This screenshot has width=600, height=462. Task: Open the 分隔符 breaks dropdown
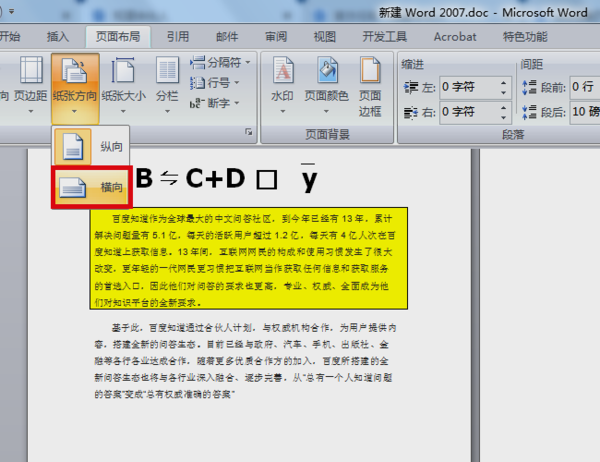220,62
